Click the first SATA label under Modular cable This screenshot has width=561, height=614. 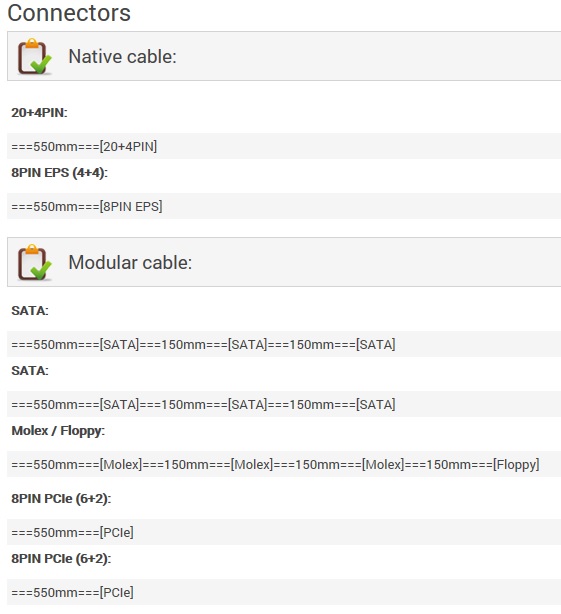pyautogui.click(x=30, y=311)
